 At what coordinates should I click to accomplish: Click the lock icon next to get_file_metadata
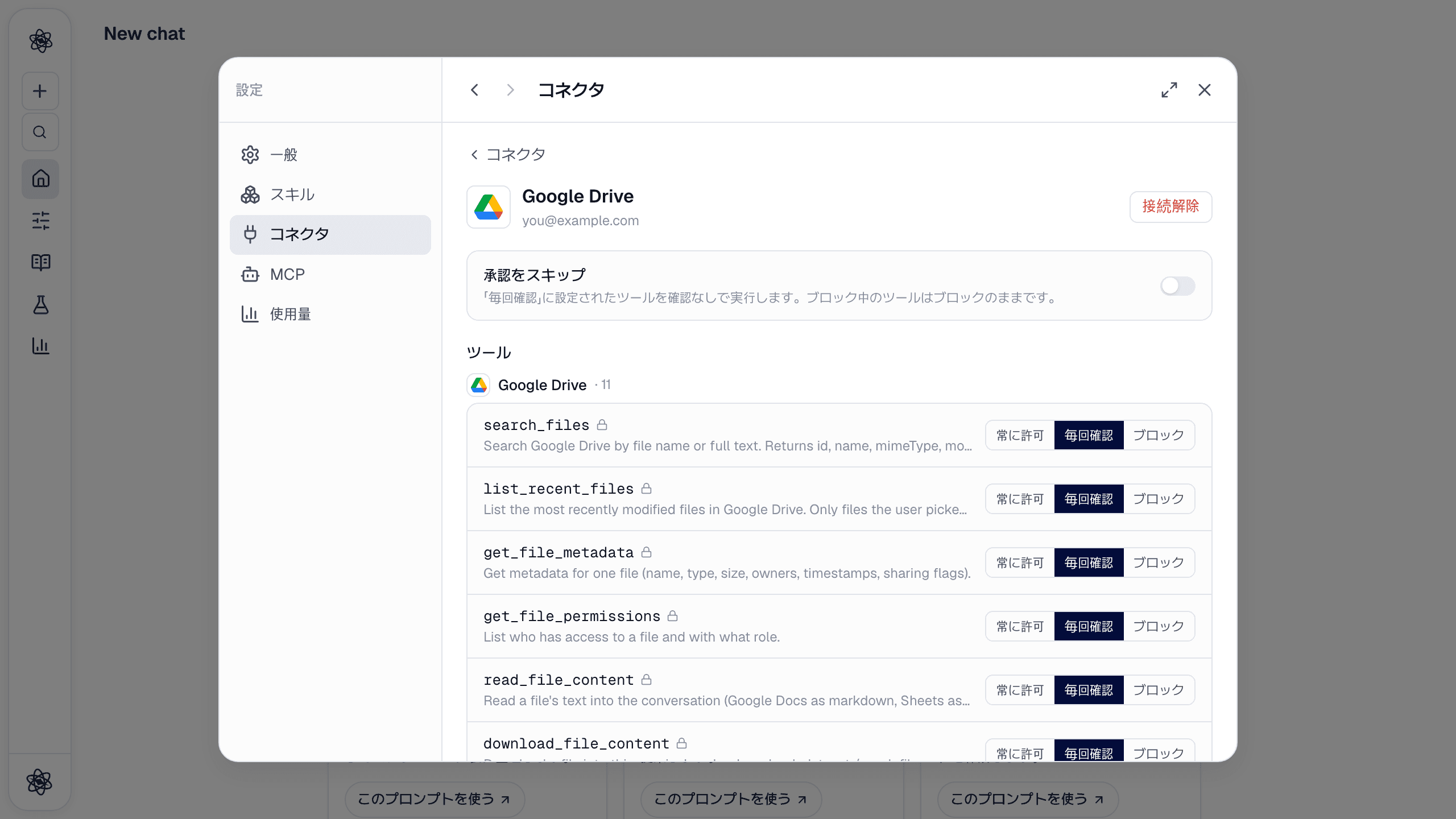click(646, 552)
